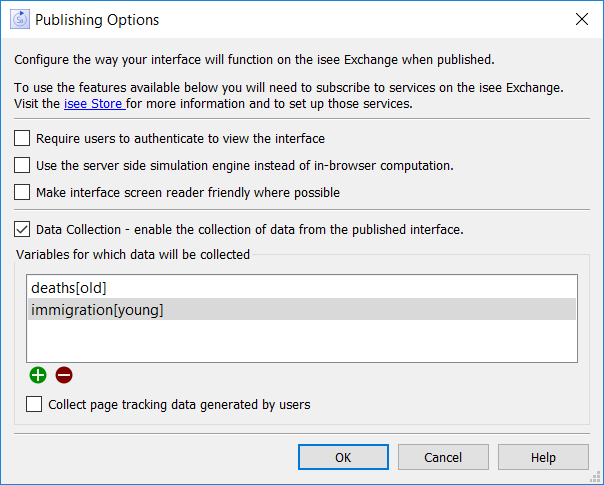This screenshot has width=604, height=485.
Task: Click the red remove variable minus icon
Action: tap(64, 375)
